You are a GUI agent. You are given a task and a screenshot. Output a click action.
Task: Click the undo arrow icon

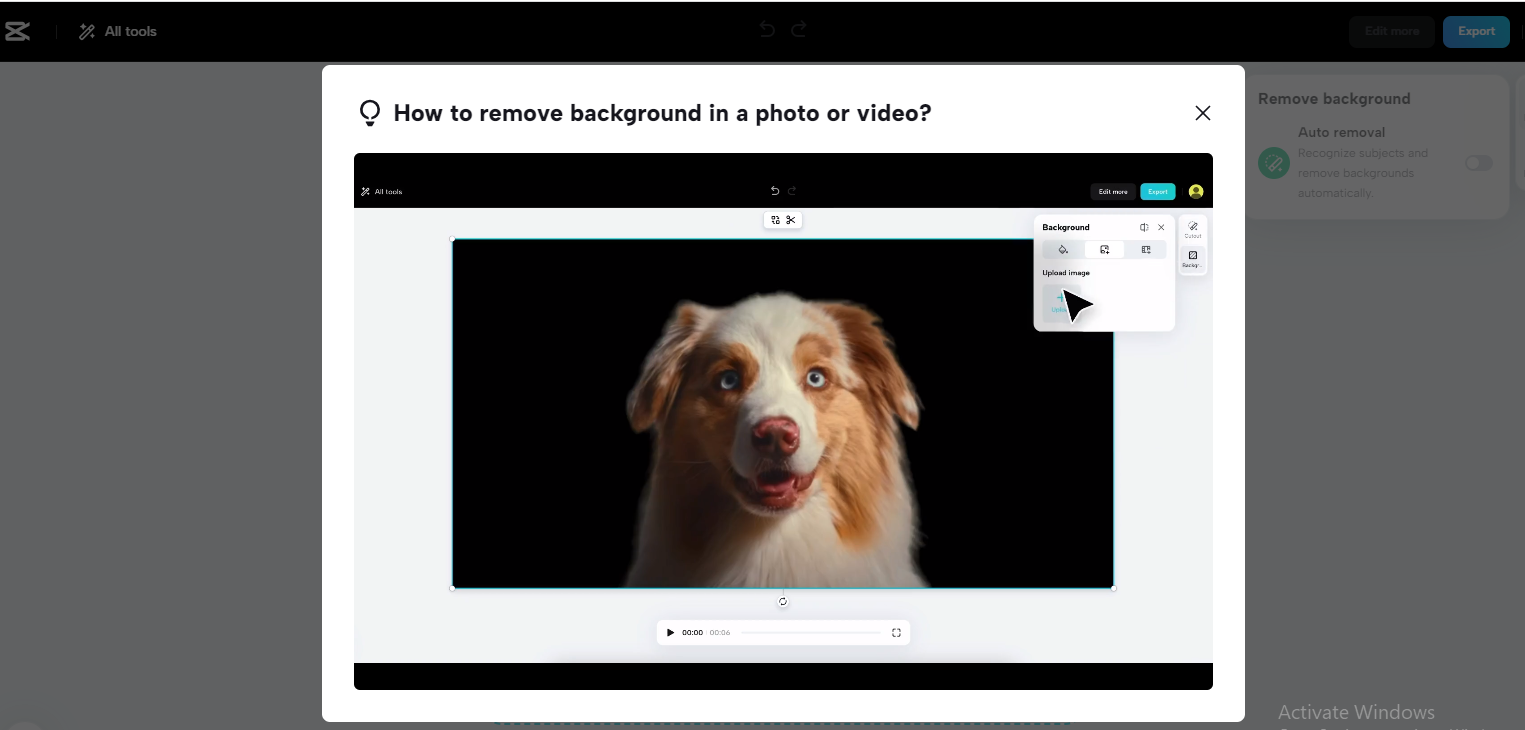point(766,30)
